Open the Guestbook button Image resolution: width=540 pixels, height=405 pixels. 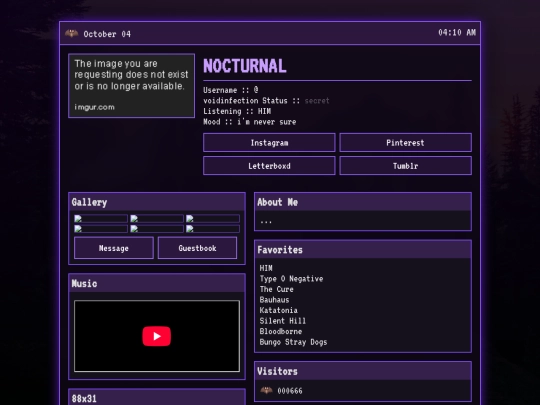[197, 248]
